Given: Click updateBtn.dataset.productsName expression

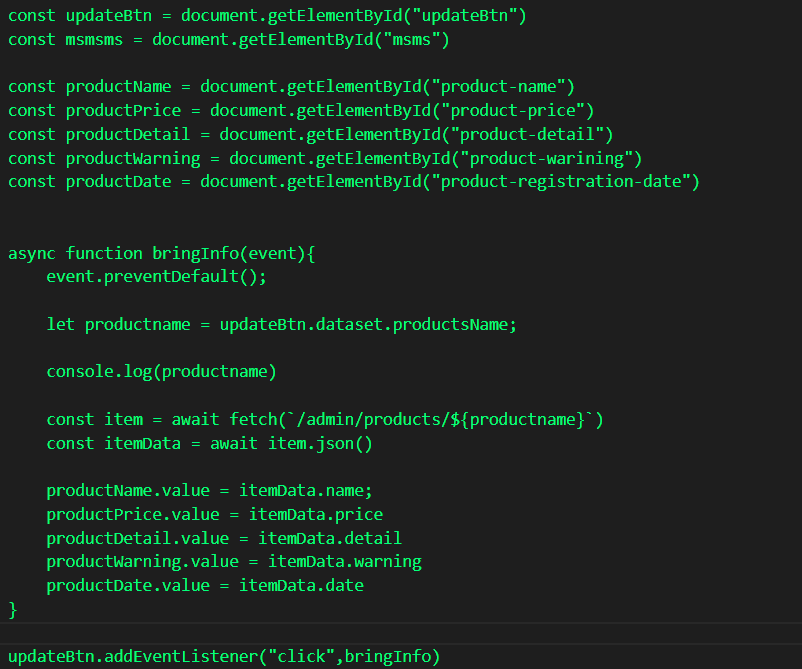Looking at the screenshot, I should (364, 324).
